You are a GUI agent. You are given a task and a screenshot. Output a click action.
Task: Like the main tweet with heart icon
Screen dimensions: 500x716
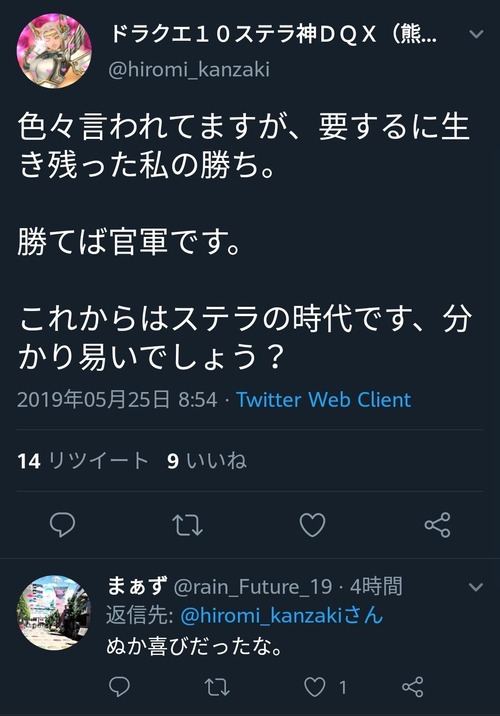(312, 525)
